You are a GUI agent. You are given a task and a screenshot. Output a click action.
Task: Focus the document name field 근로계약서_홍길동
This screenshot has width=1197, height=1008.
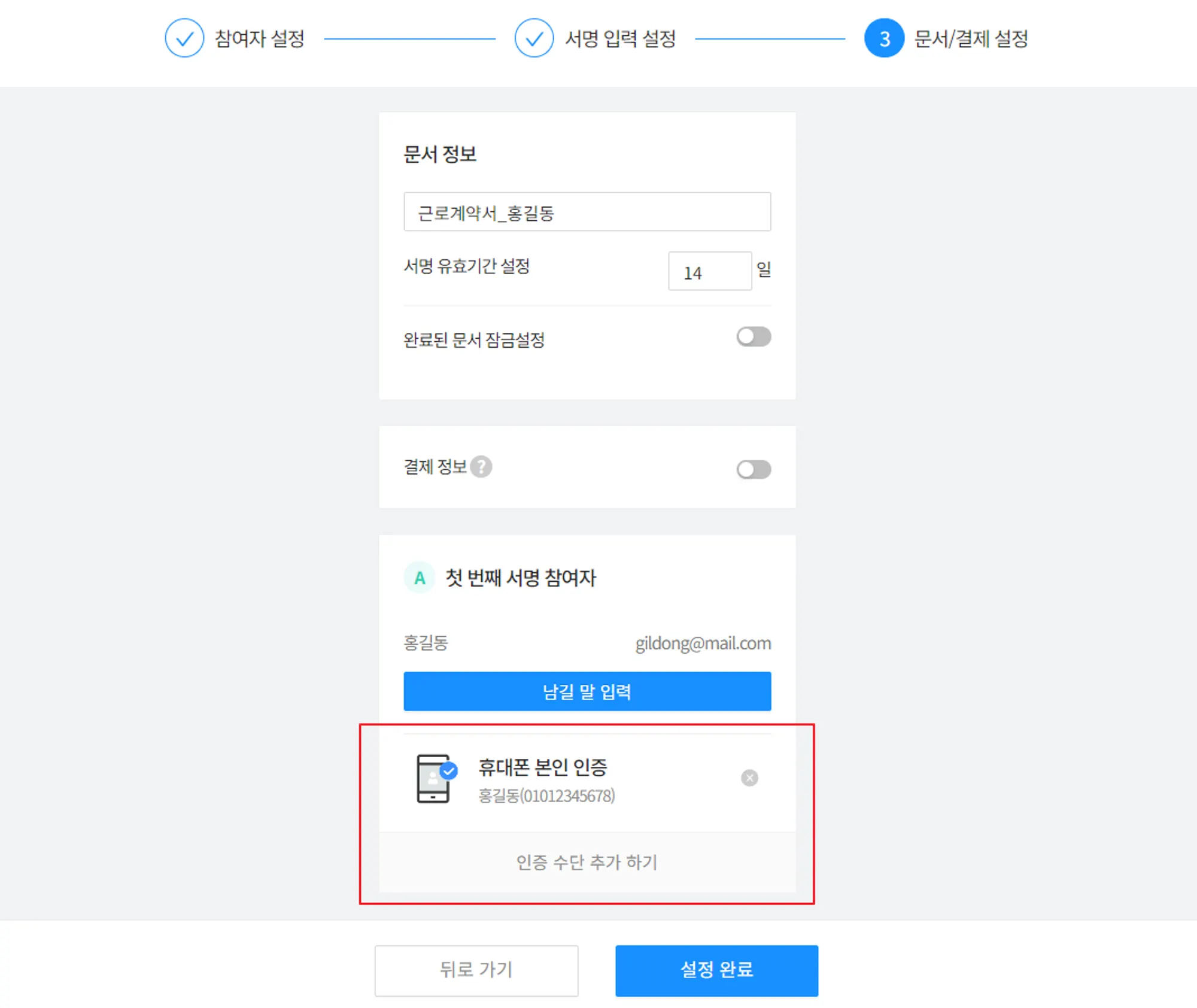[x=587, y=212]
